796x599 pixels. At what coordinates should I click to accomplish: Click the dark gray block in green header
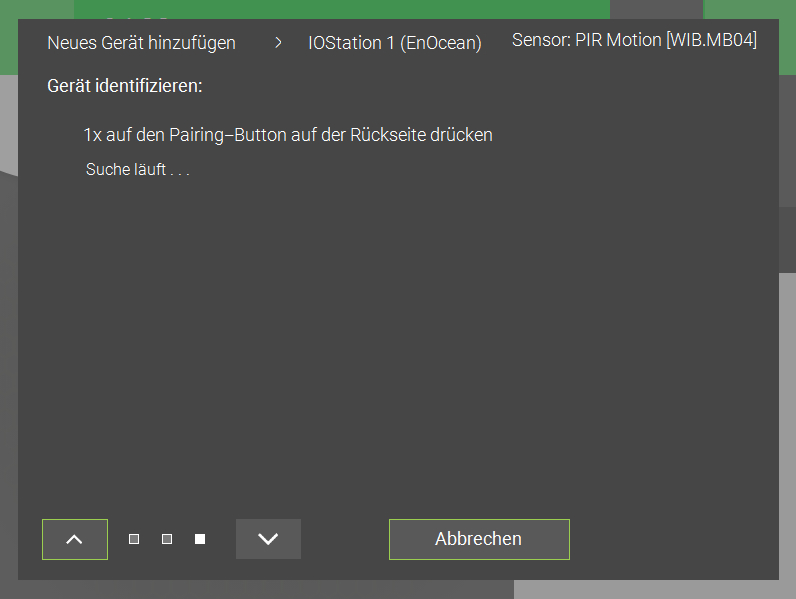coord(656,9)
